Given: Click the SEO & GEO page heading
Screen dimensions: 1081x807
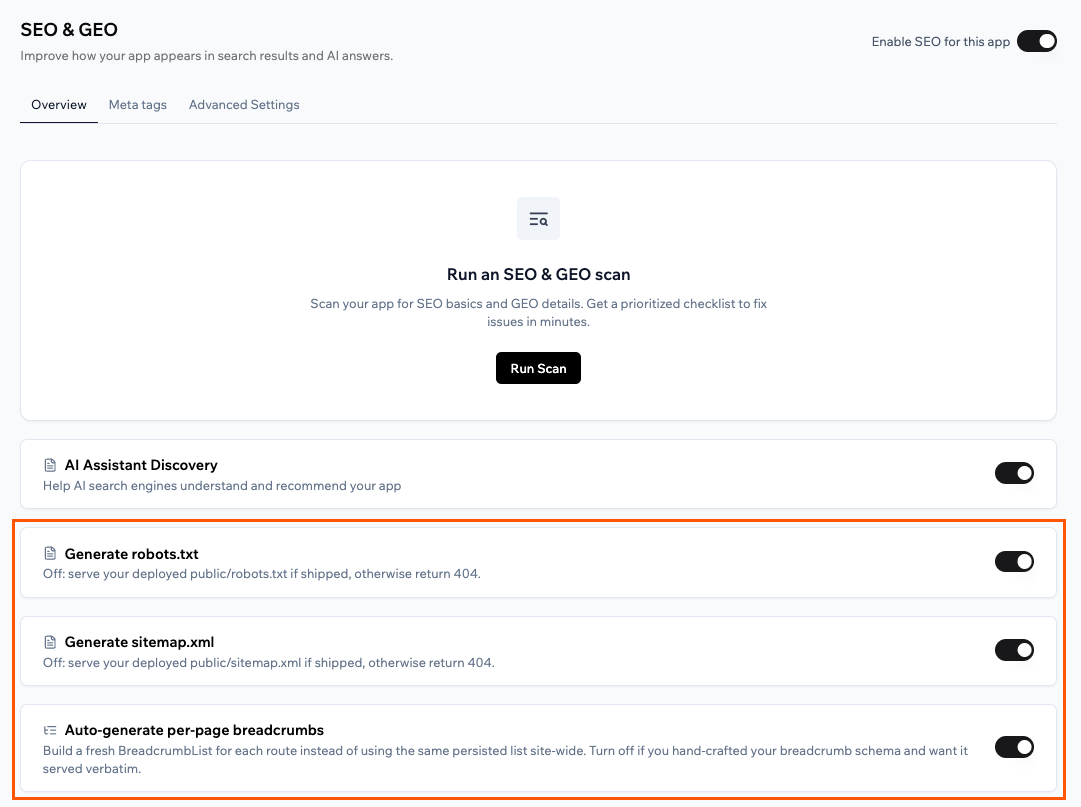Looking at the screenshot, I should [x=69, y=30].
